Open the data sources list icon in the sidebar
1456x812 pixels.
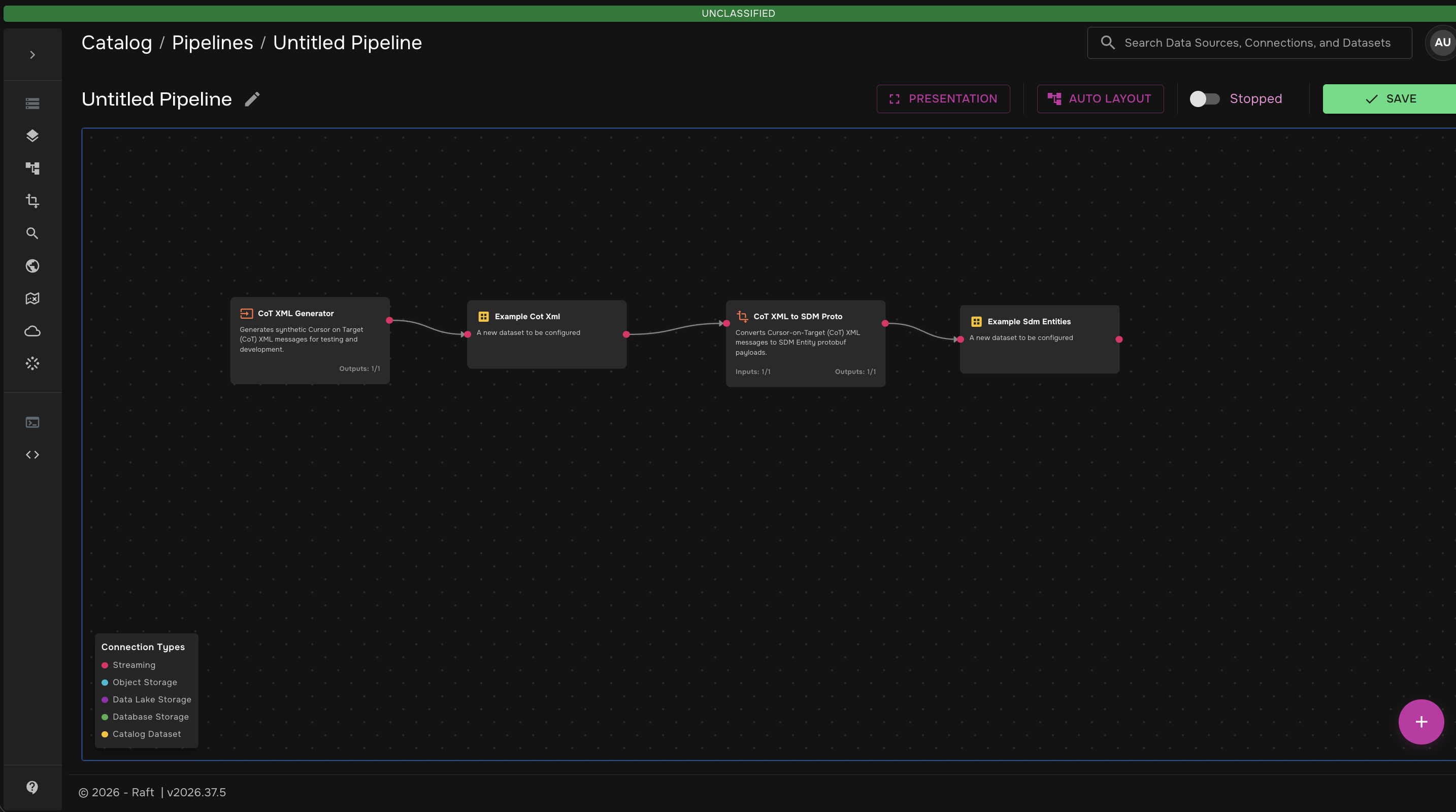[32, 103]
